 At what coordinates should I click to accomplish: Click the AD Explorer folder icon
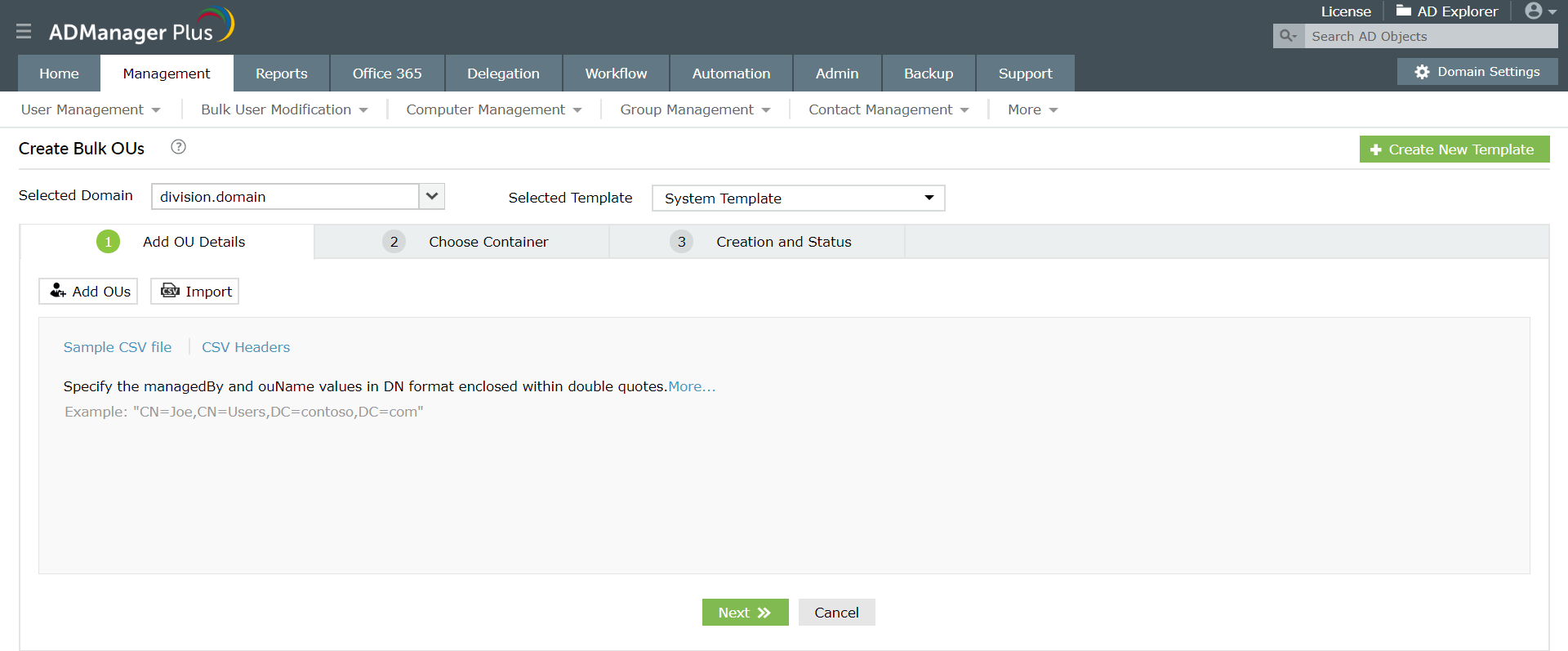[x=1403, y=11]
